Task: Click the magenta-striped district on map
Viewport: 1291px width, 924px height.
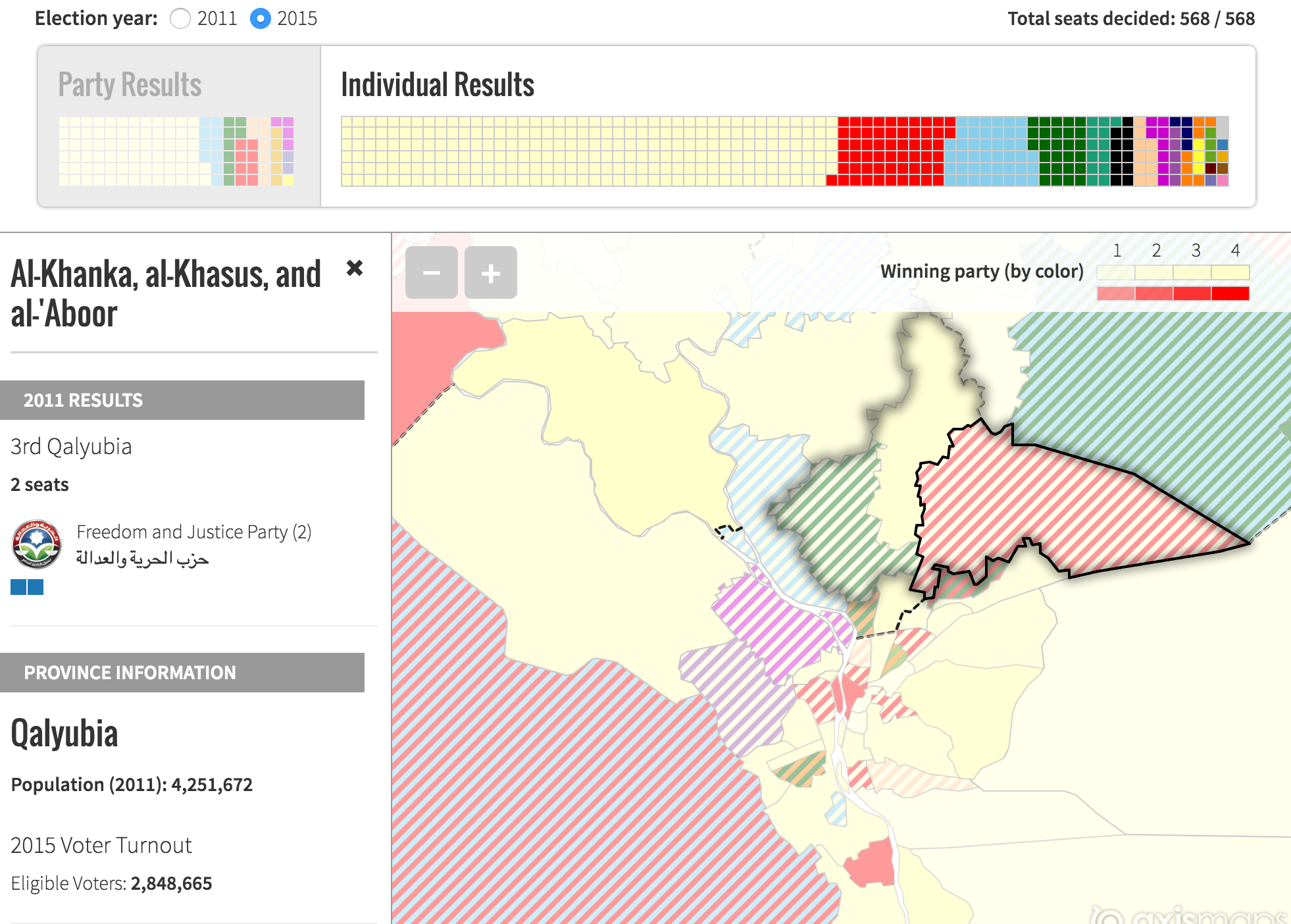Action: coord(776,625)
